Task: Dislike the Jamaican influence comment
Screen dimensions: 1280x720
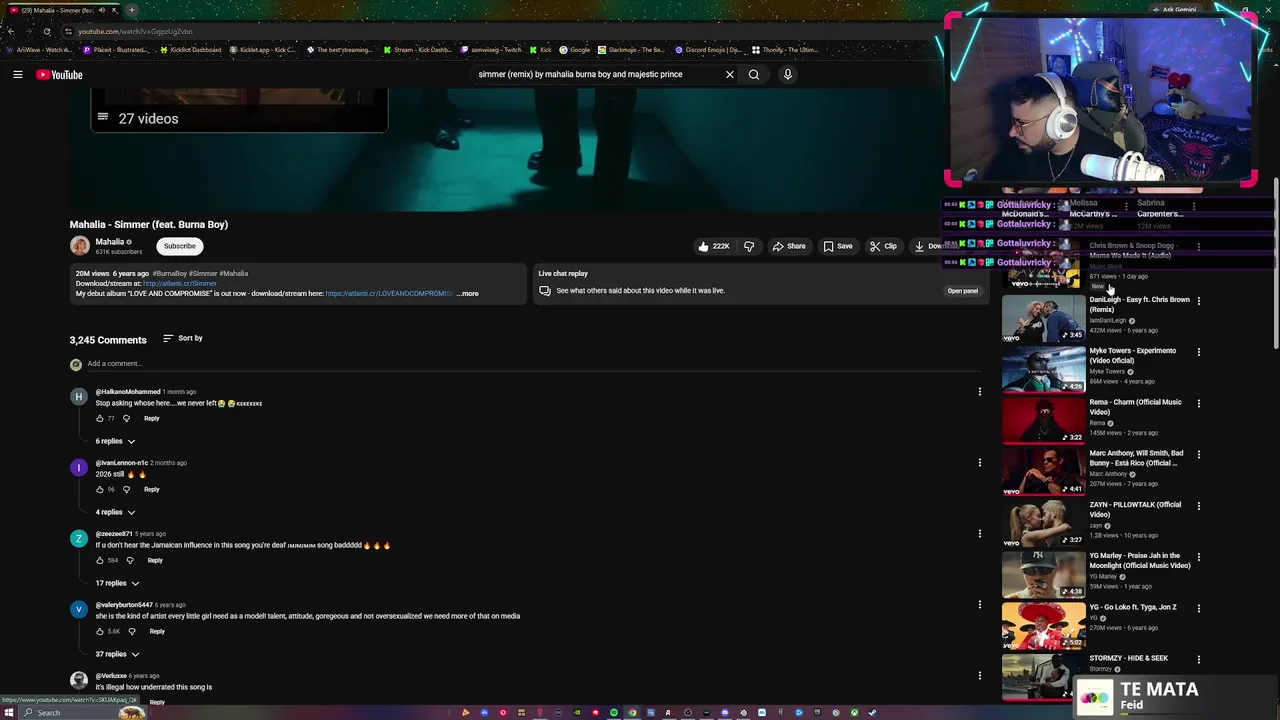Action: [x=129, y=560]
